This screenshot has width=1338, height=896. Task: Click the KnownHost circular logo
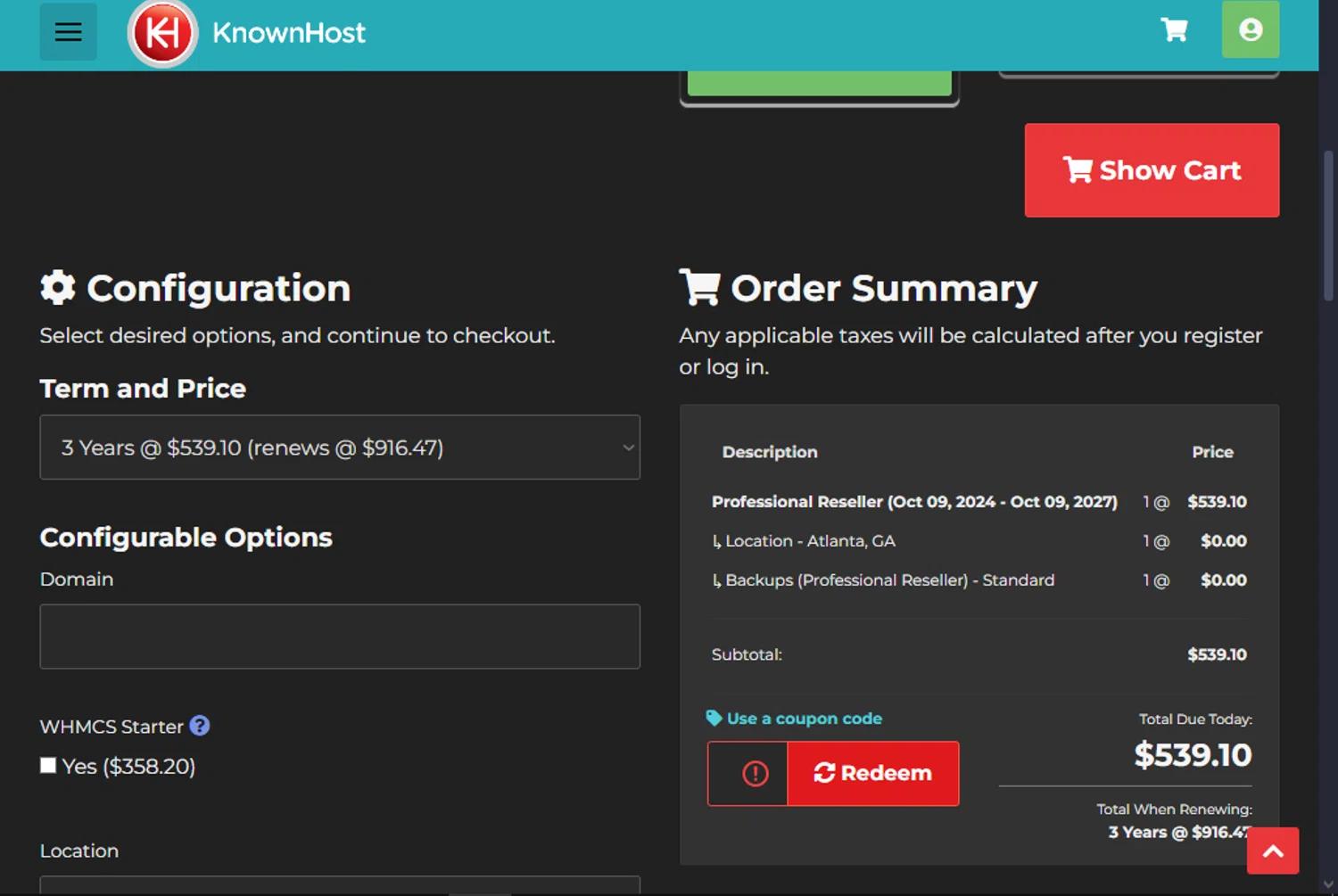[162, 33]
